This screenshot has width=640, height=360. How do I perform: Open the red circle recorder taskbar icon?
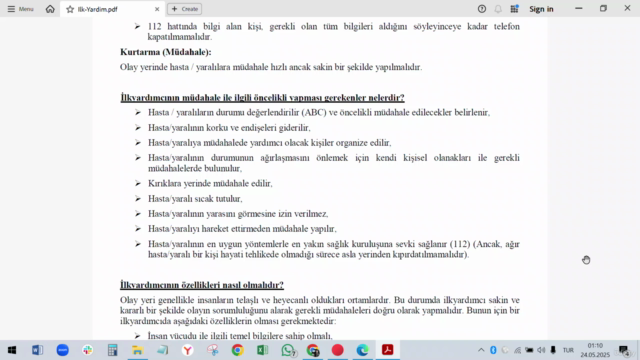[338, 350]
